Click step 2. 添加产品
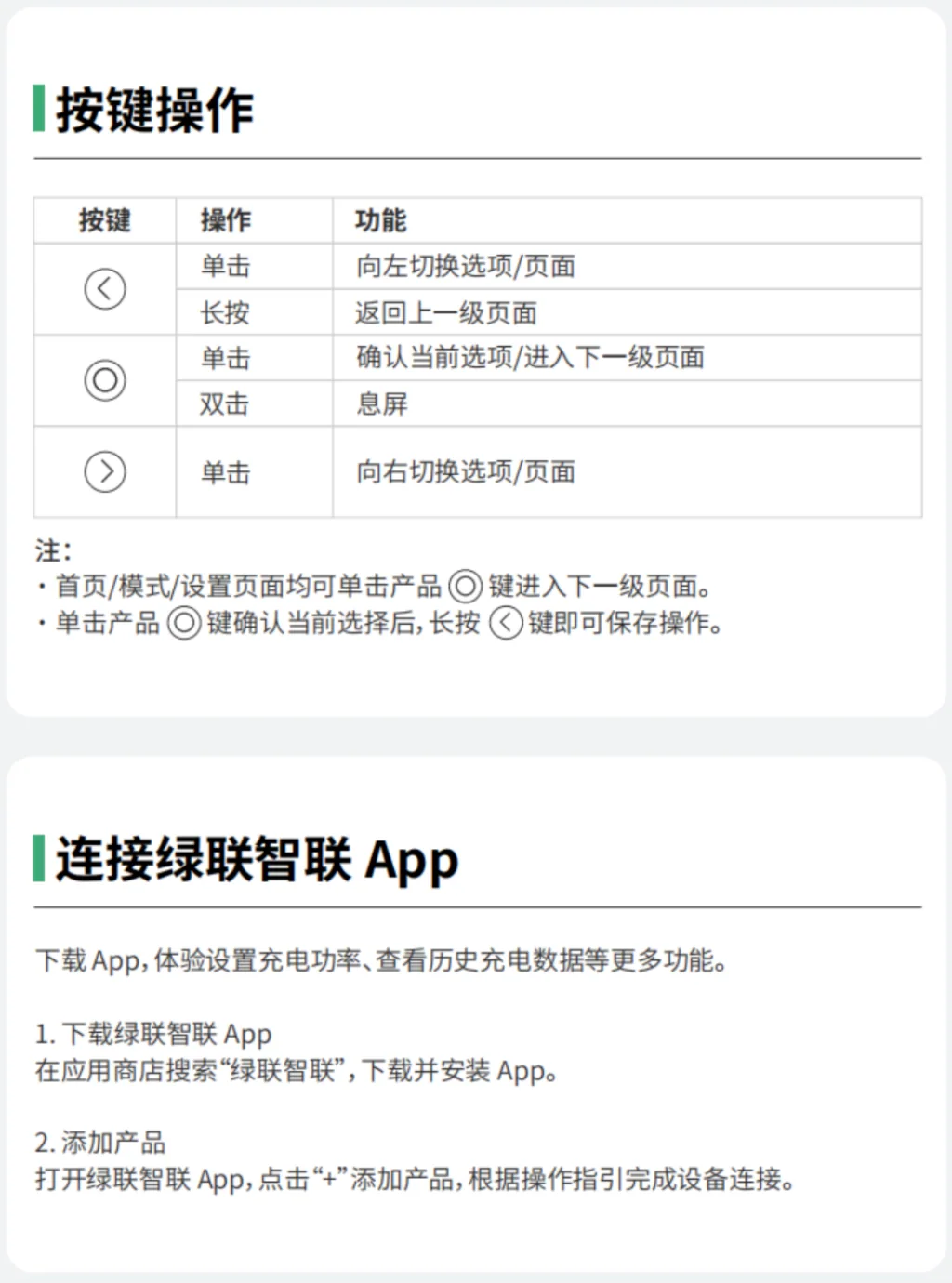This screenshot has height=1283, width=952. tap(100, 1143)
